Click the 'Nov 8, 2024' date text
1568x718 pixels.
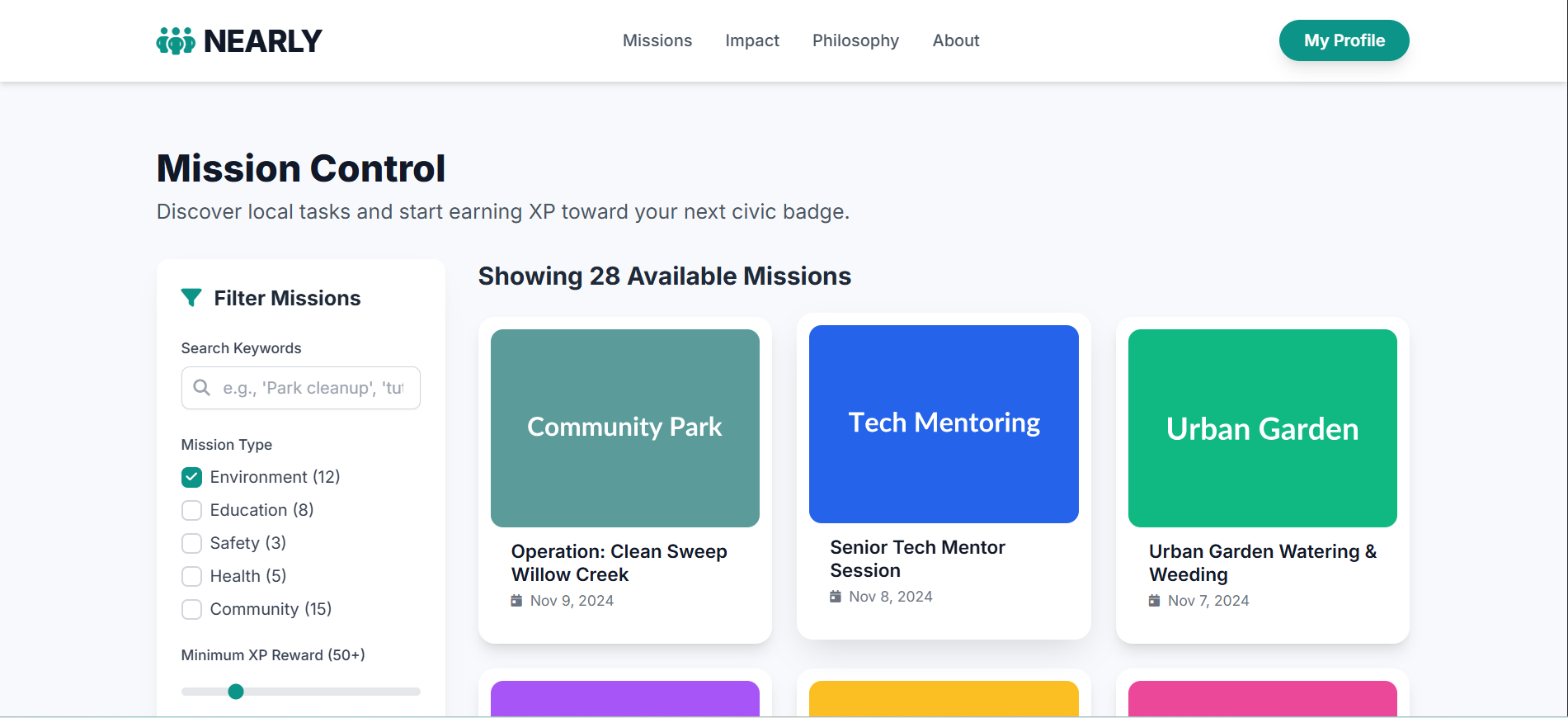[891, 597]
